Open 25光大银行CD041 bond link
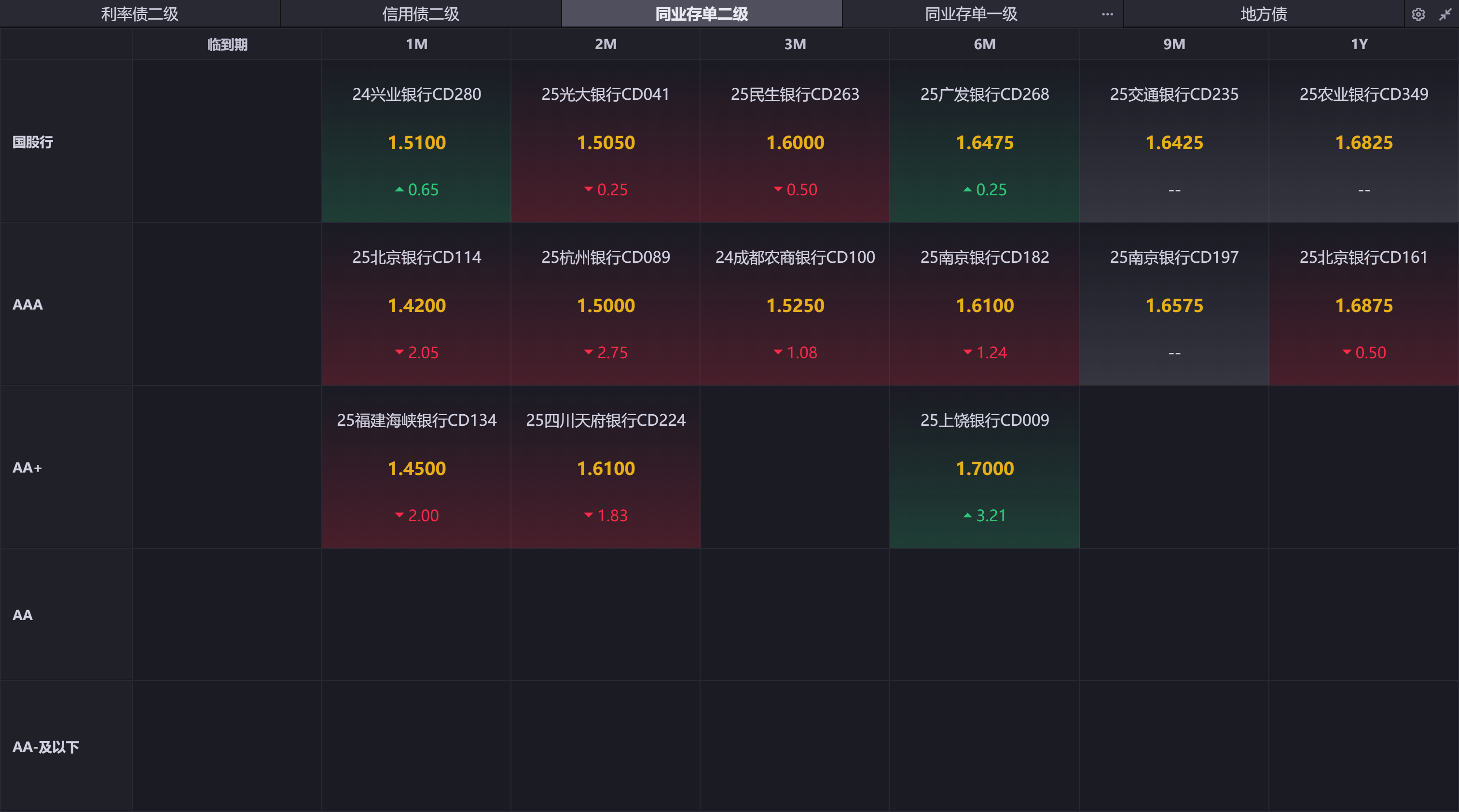The width and height of the screenshot is (1459, 812). click(x=605, y=95)
